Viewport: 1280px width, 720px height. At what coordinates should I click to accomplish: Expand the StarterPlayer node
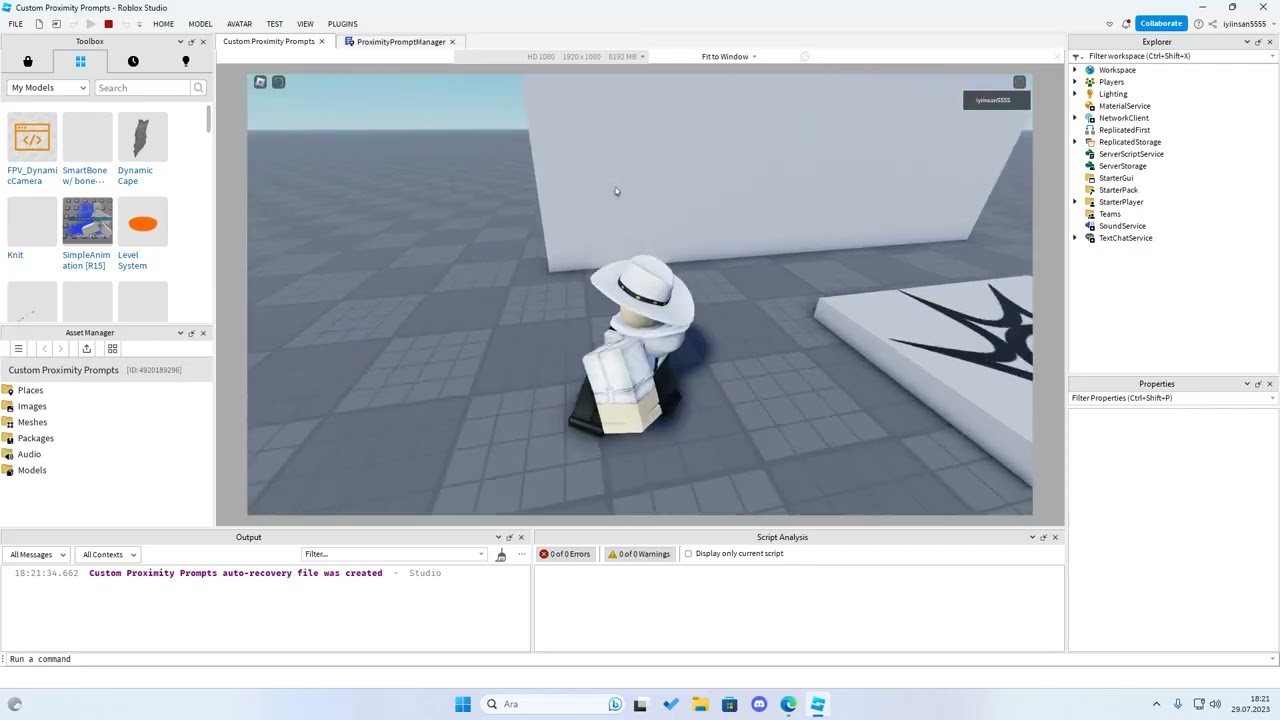tap(1075, 202)
